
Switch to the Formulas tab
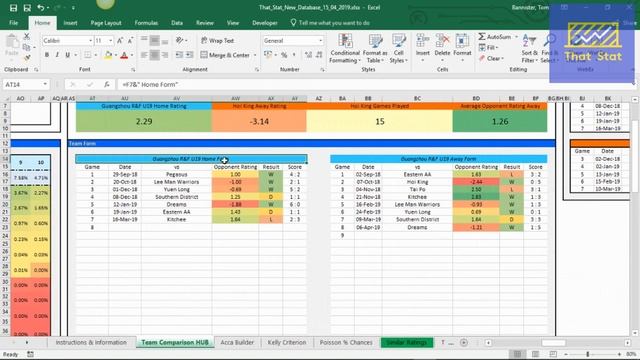click(x=146, y=23)
